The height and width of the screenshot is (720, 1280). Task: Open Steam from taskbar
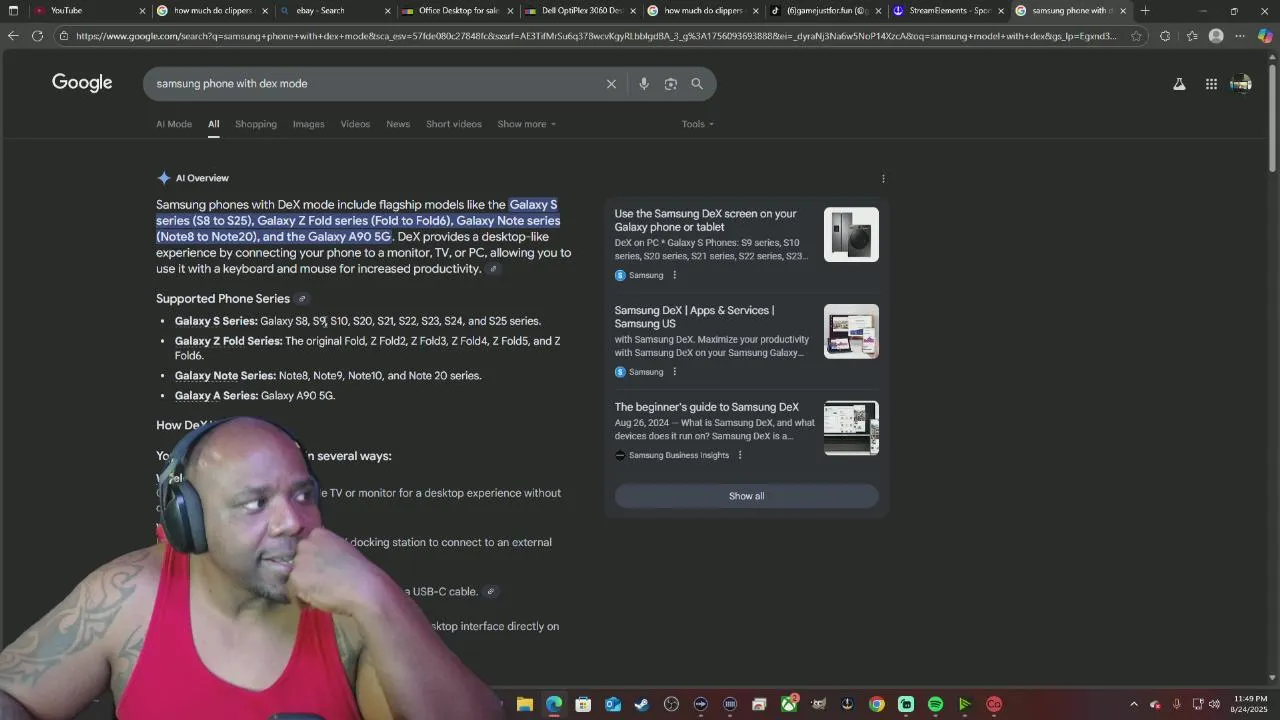tap(642, 704)
